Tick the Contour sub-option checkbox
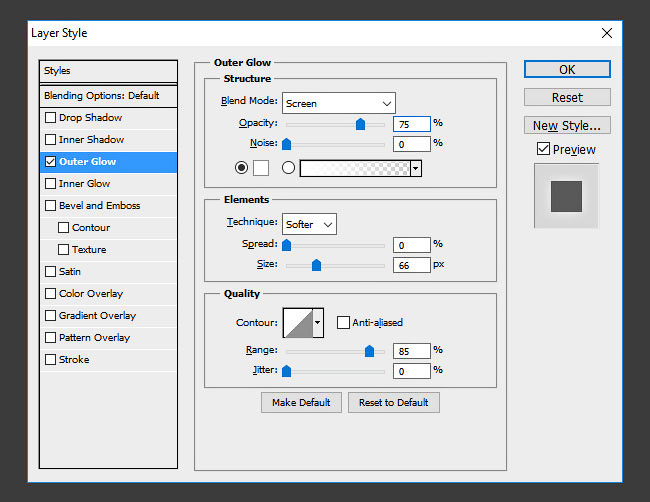 [x=63, y=228]
